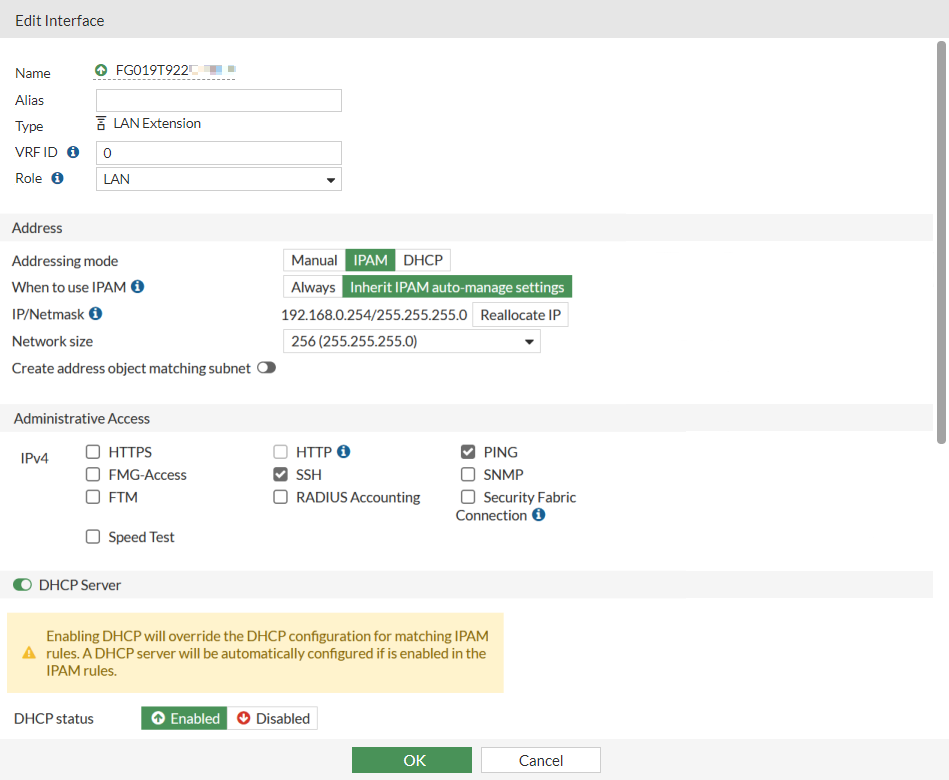This screenshot has width=949, height=780.
Task: Uncheck the SSH access checkbox
Action: tap(281, 474)
